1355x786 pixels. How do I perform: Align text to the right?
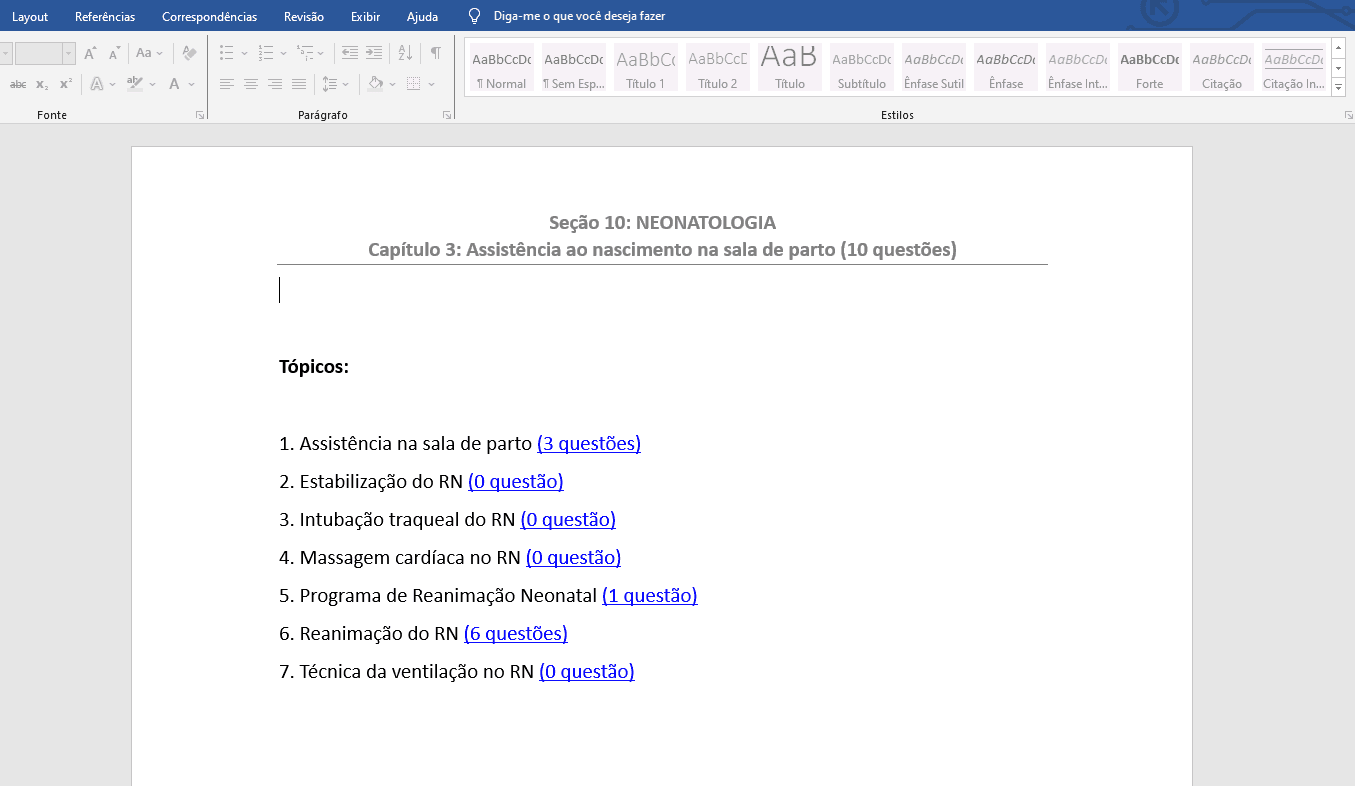point(274,84)
